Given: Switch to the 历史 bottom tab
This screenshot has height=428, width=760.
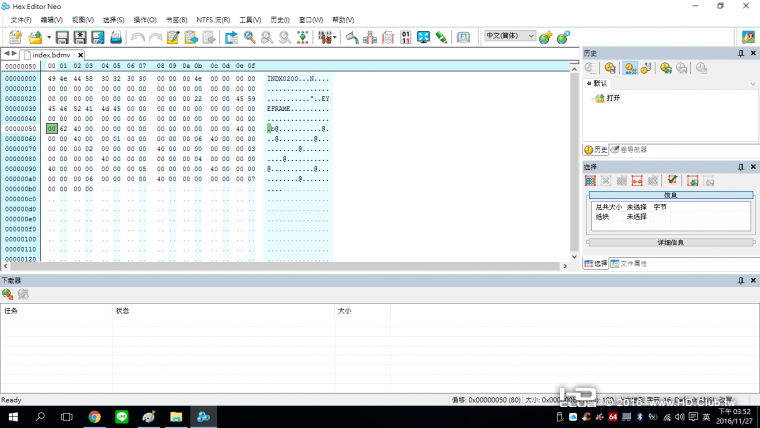Looking at the screenshot, I should coord(596,150).
